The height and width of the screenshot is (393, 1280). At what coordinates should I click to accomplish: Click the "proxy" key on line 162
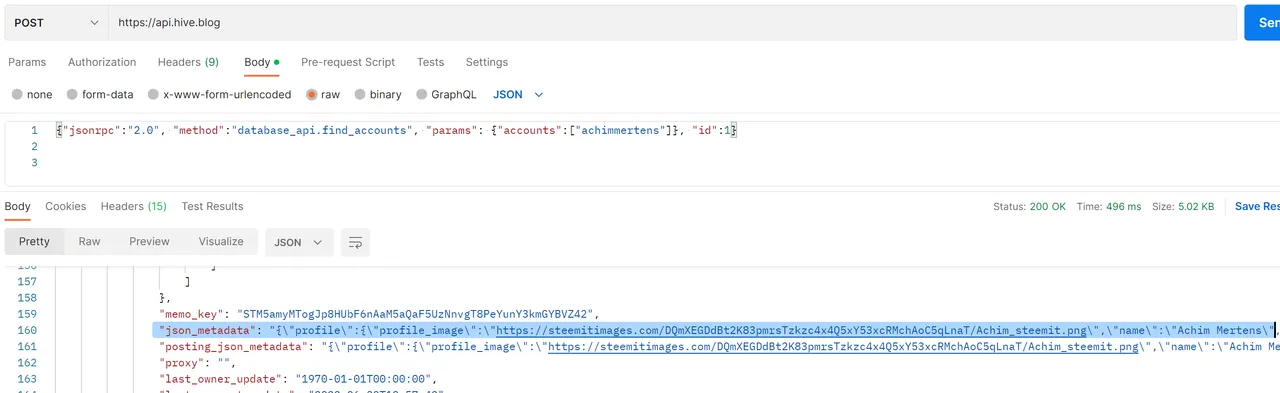pyautogui.click(x=182, y=363)
